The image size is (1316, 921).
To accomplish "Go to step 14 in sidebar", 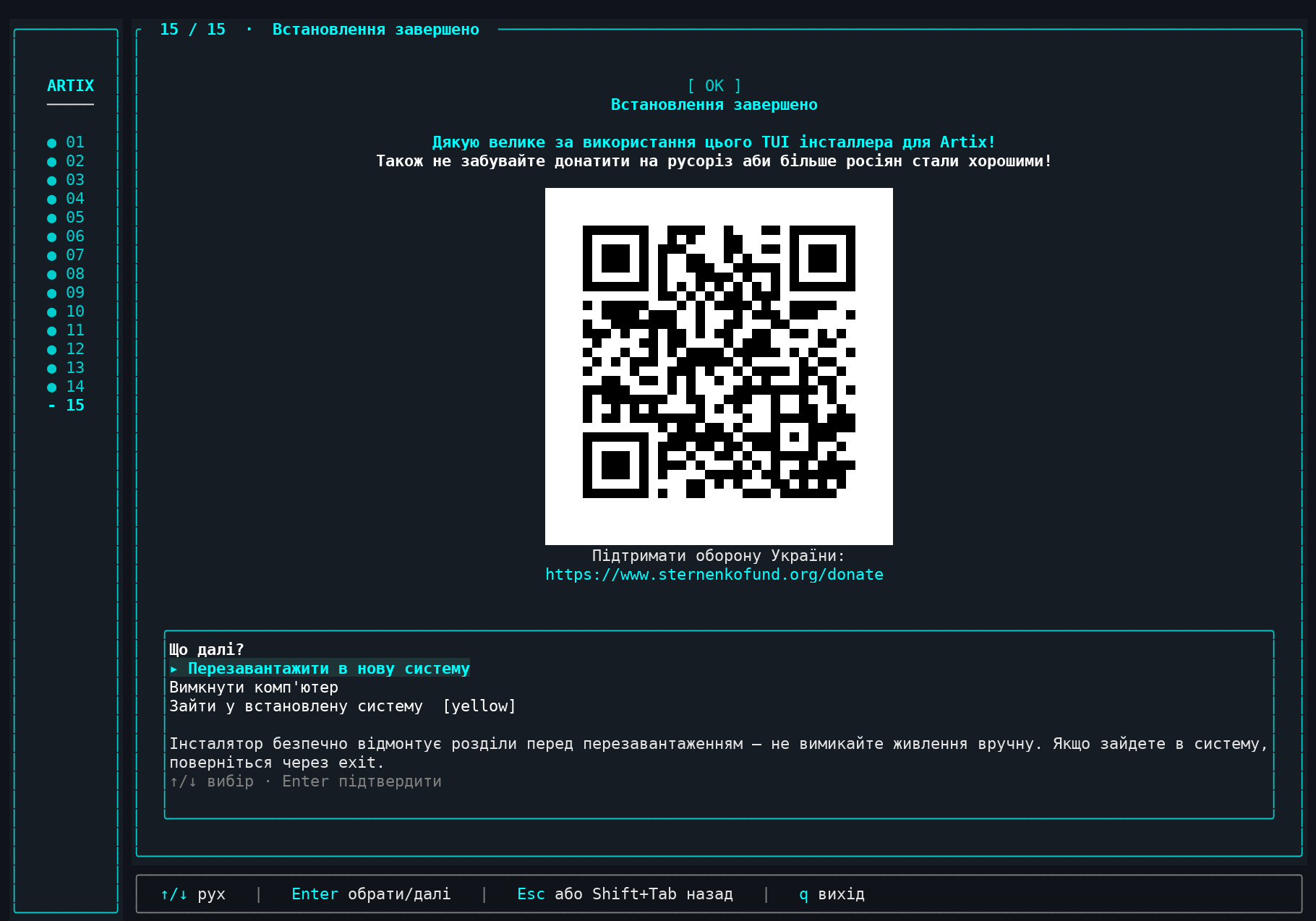I will 66,387.
